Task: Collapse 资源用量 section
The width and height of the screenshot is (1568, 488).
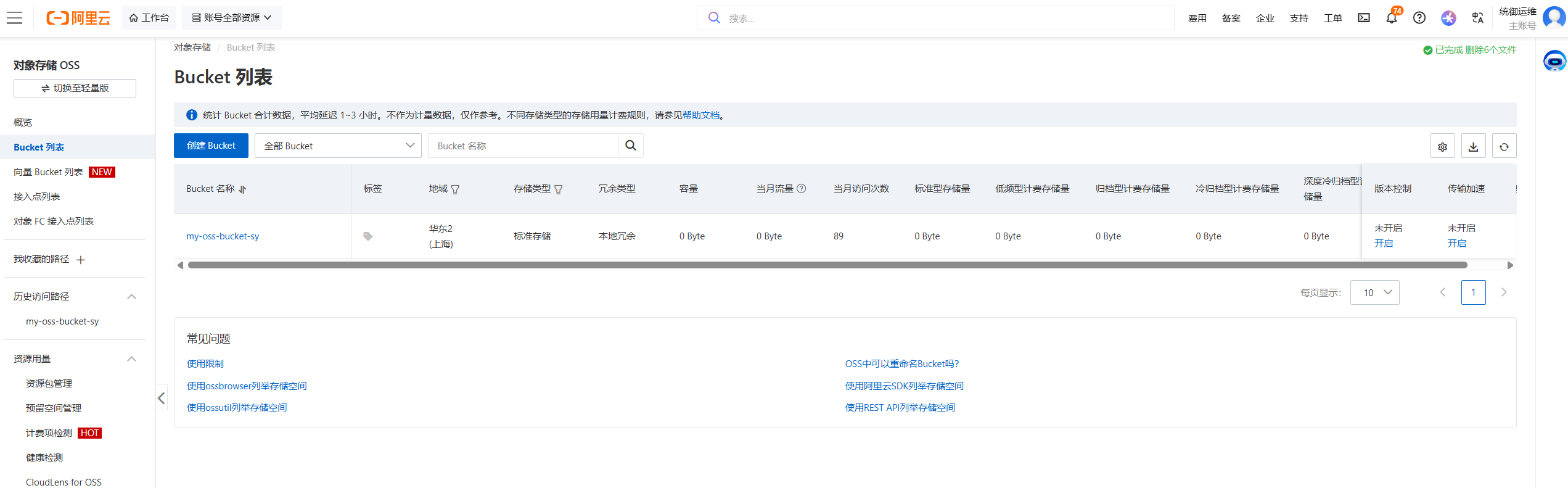Action: coord(131,359)
